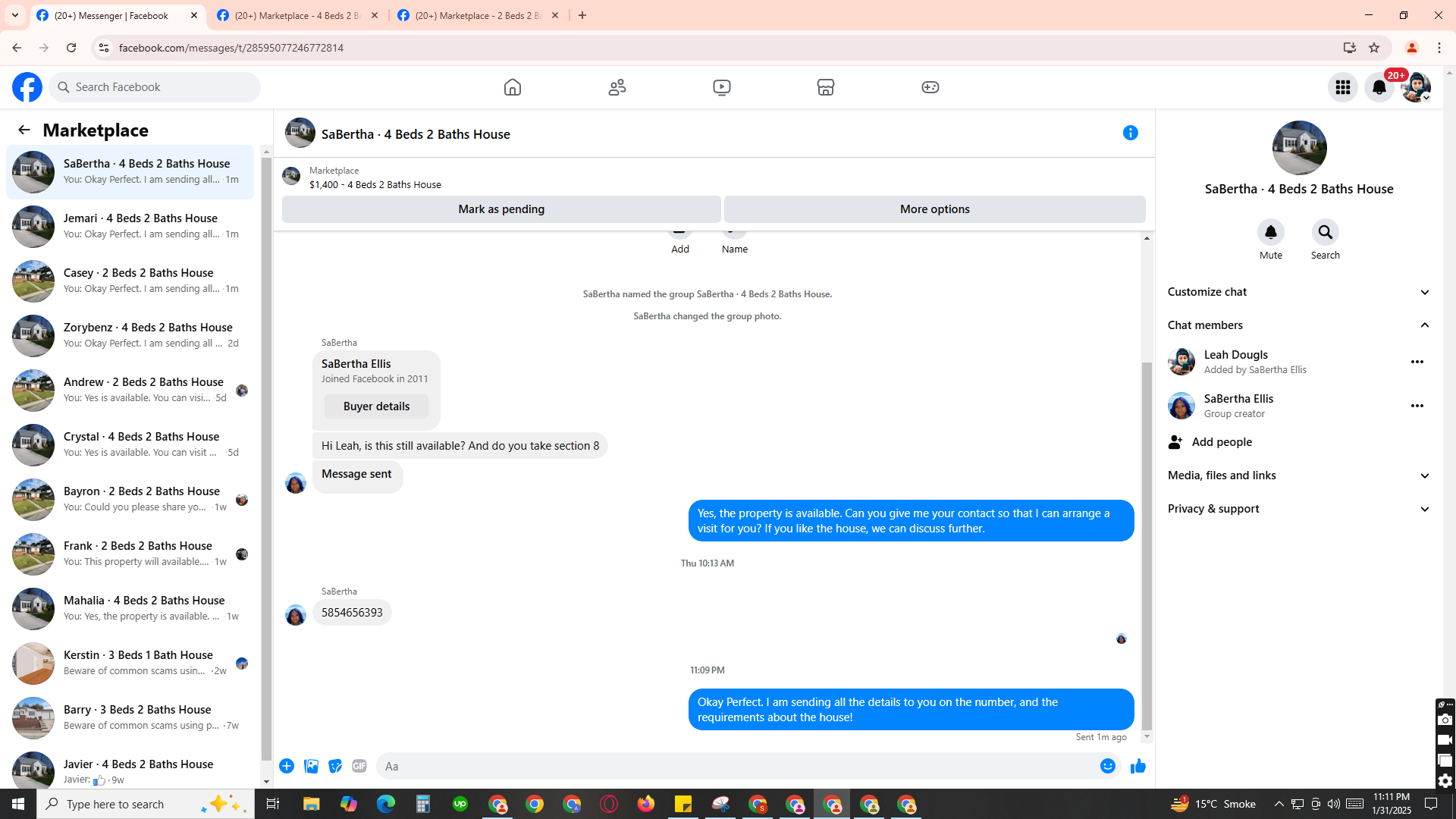Open Andrew 2 Beds 2 Baths House chat
Image resolution: width=1456 pixels, height=819 pixels.
pyautogui.click(x=130, y=391)
